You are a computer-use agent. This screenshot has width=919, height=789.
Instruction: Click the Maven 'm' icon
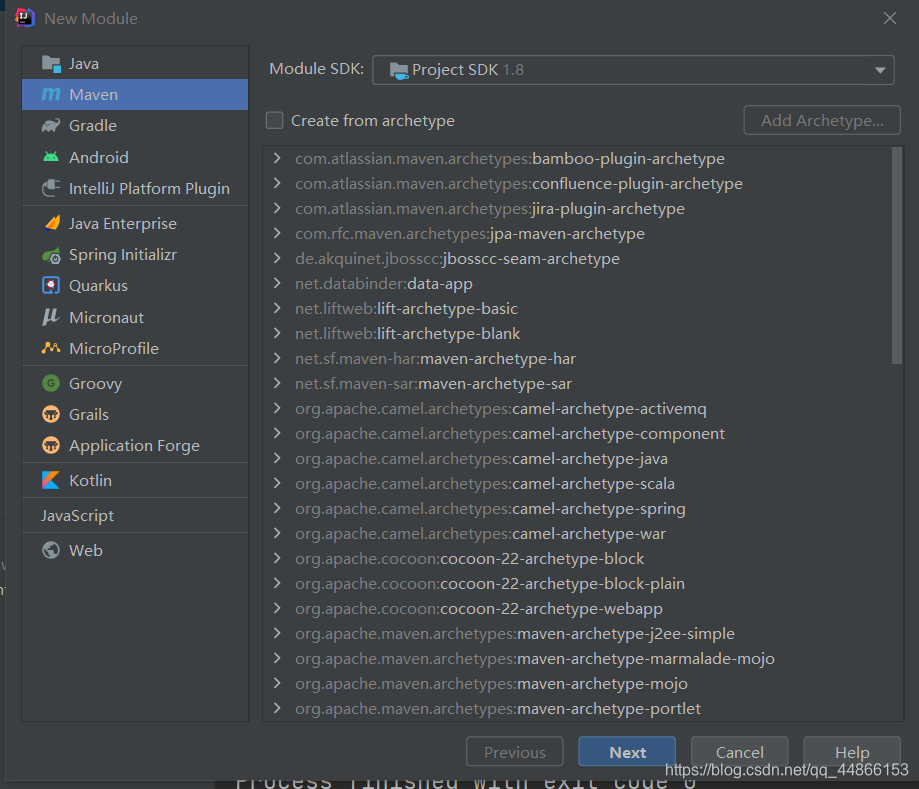pos(51,94)
